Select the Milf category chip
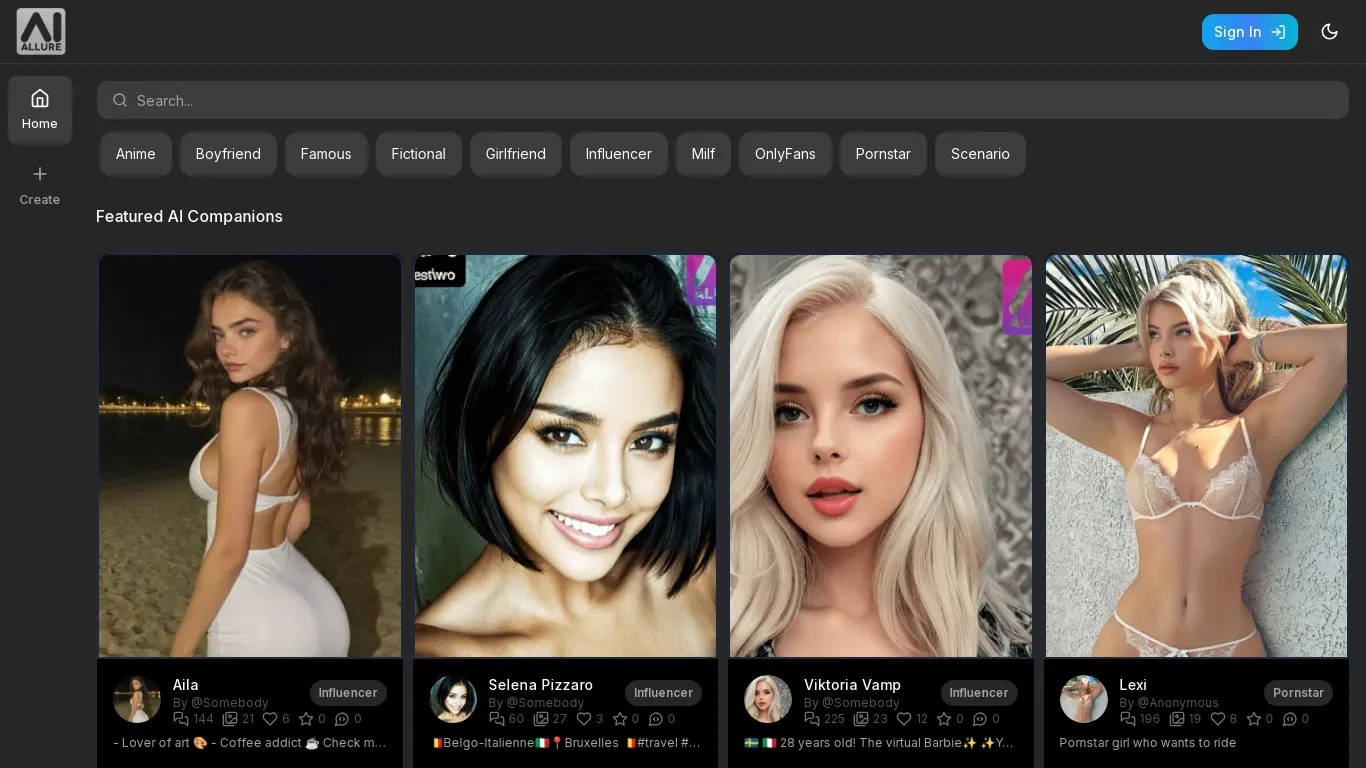The width and height of the screenshot is (1366, 768). 703,154
